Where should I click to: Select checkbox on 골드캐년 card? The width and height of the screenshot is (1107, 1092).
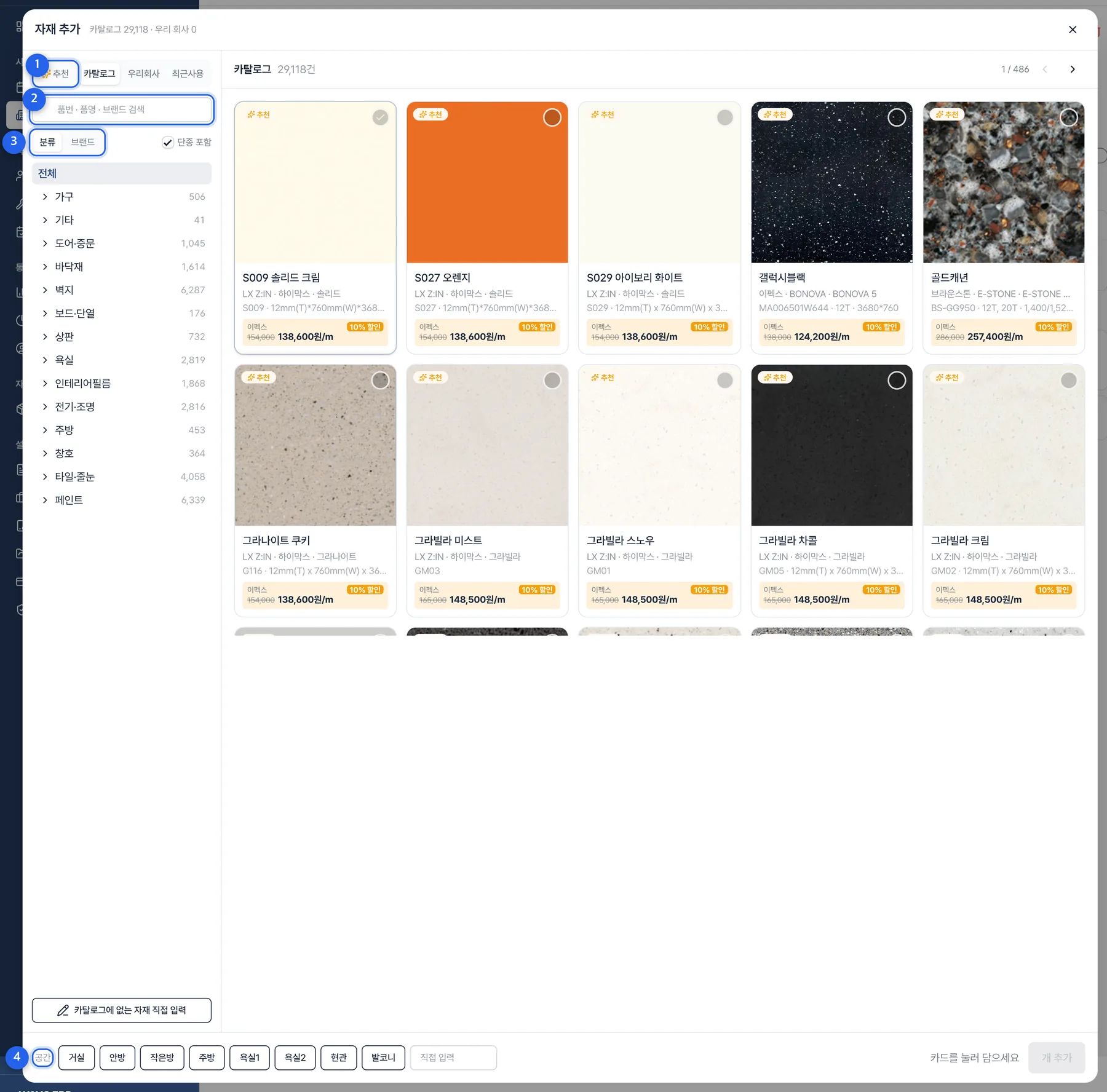coord(1069,117)
